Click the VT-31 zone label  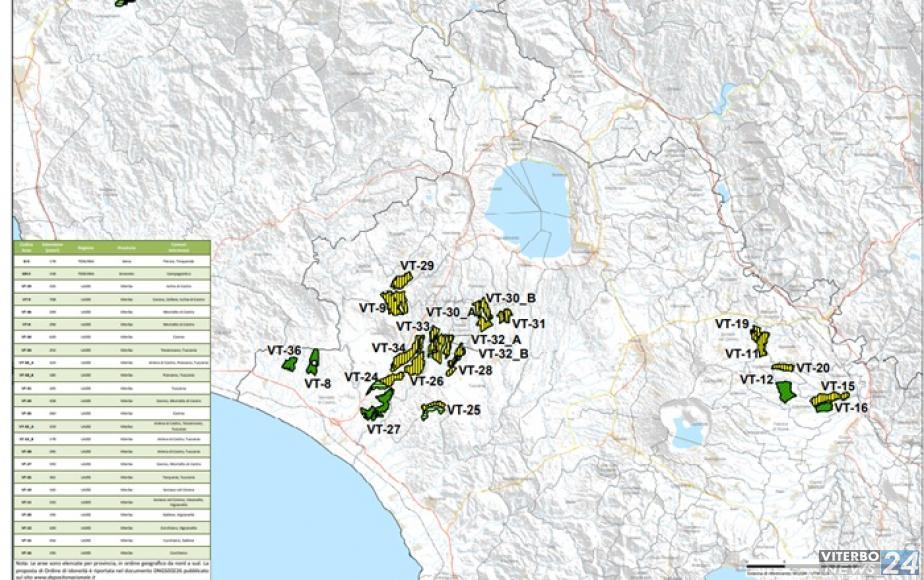[529, 324]
